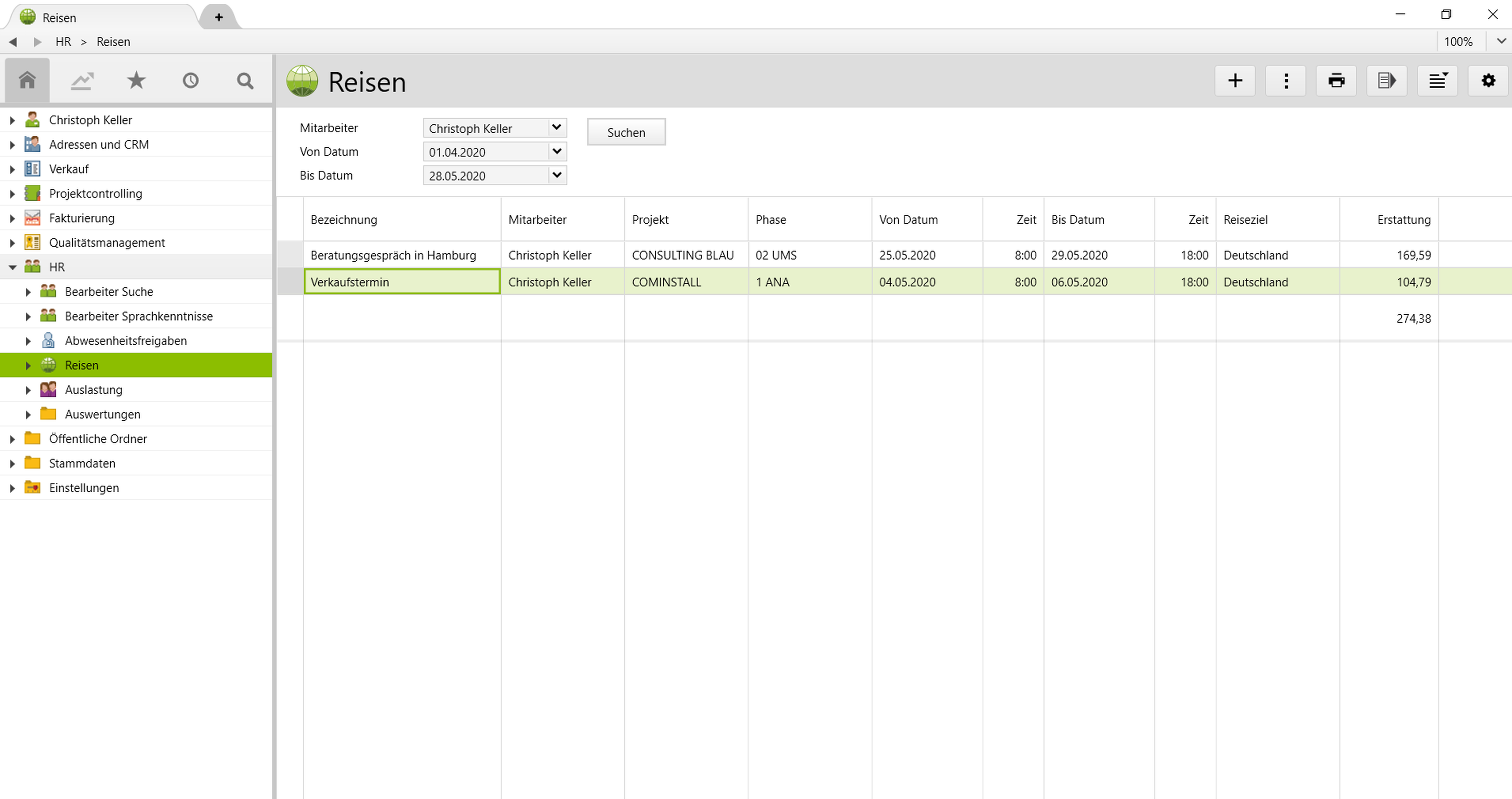Open the History clock icon
The width and height of the screenshot is (1512, 799).
191,81
